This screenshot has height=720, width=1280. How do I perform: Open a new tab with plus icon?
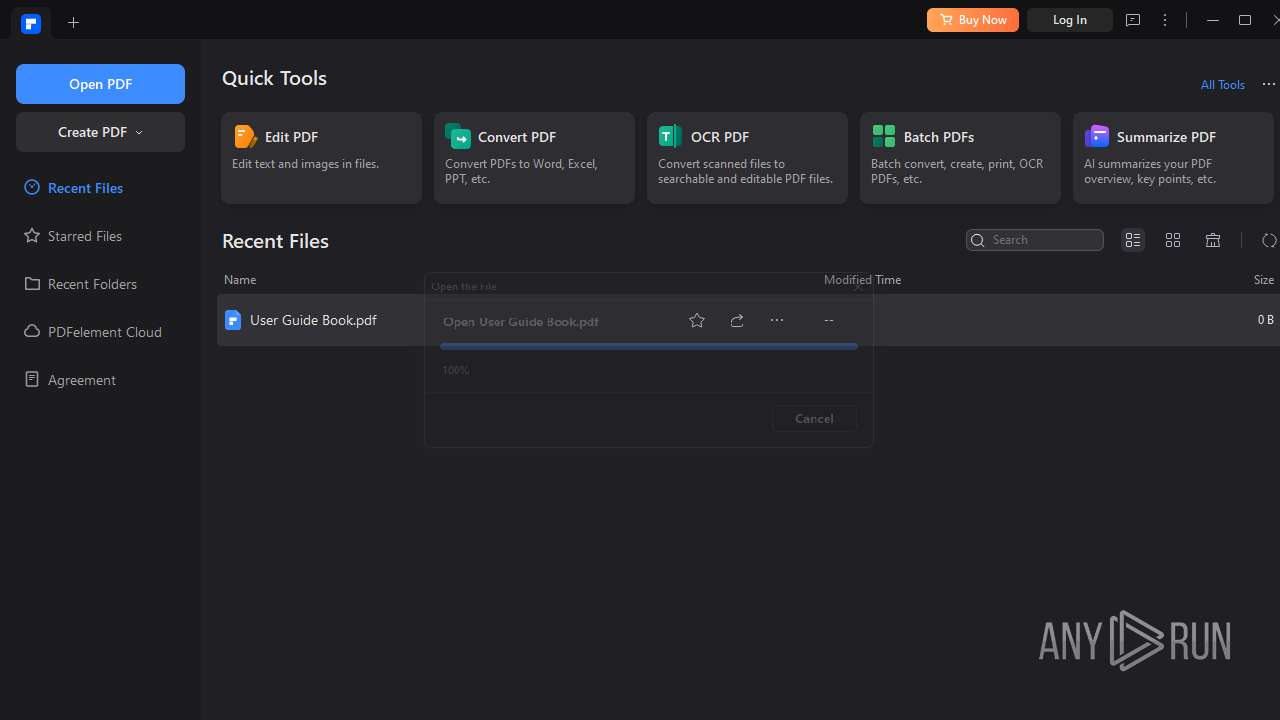click(73, 22)
